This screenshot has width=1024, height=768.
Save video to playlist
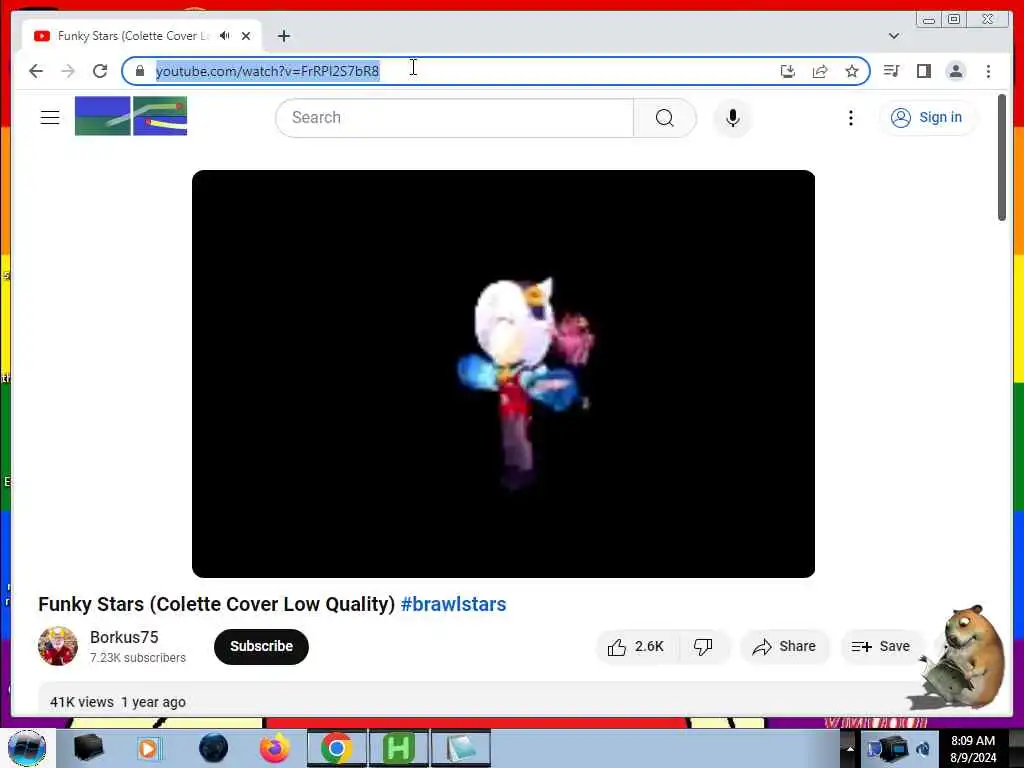881,647
